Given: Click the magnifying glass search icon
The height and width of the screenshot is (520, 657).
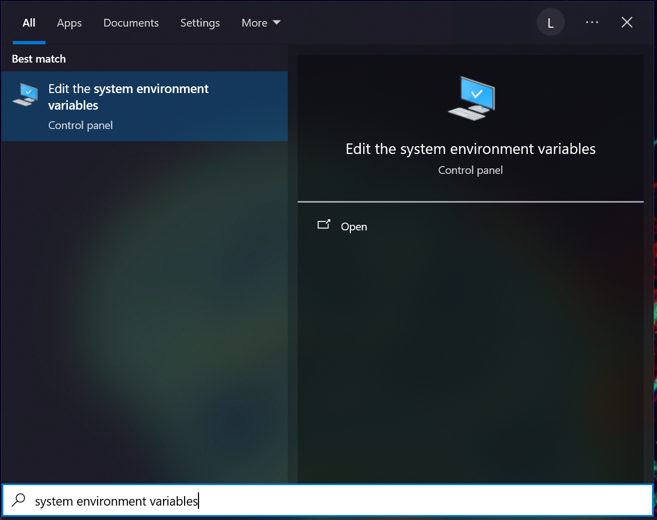Looking at the screenshot, I should tap(19, 500).
